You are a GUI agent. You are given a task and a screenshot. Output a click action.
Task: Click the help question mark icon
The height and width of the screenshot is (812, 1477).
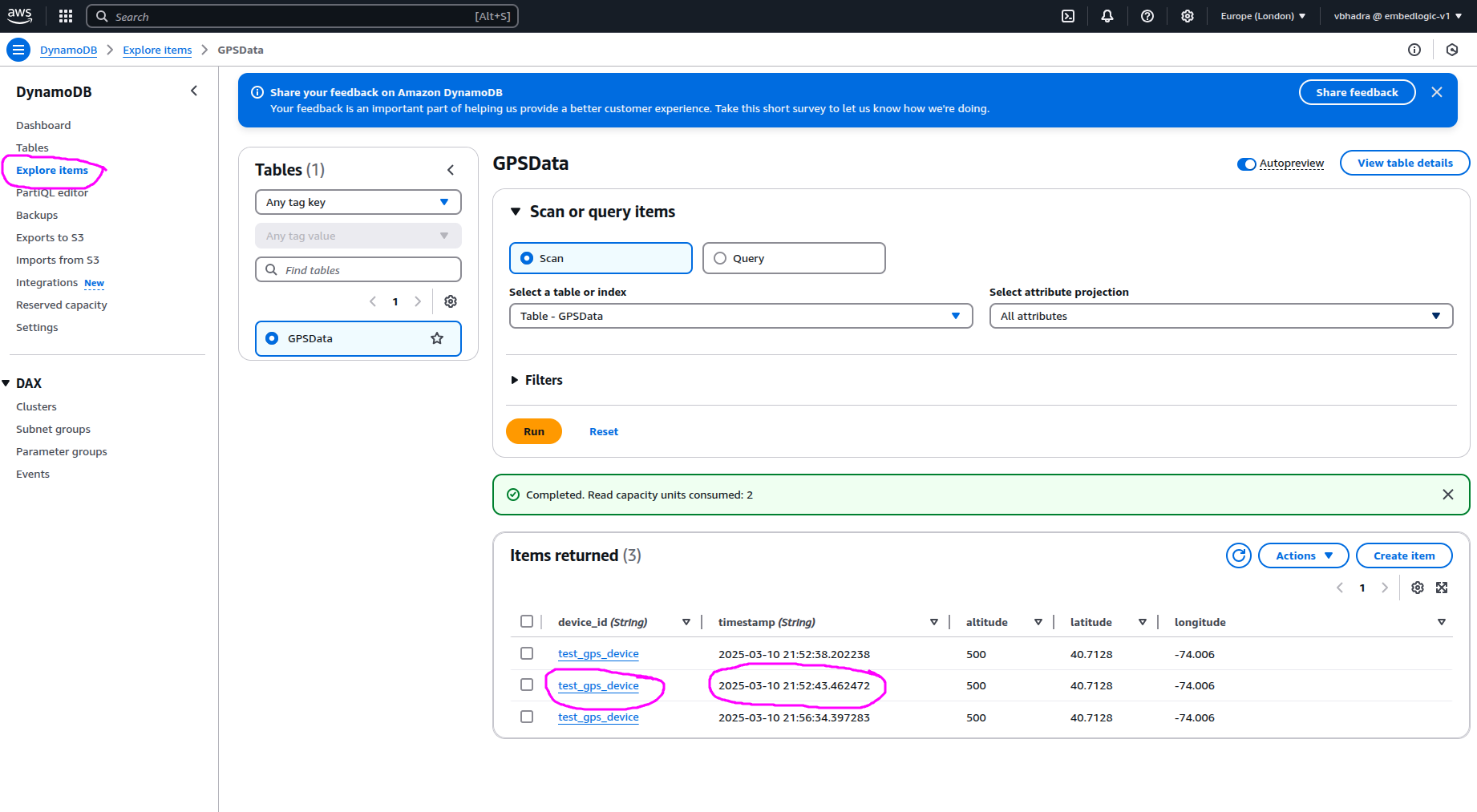coord(1147,16)
